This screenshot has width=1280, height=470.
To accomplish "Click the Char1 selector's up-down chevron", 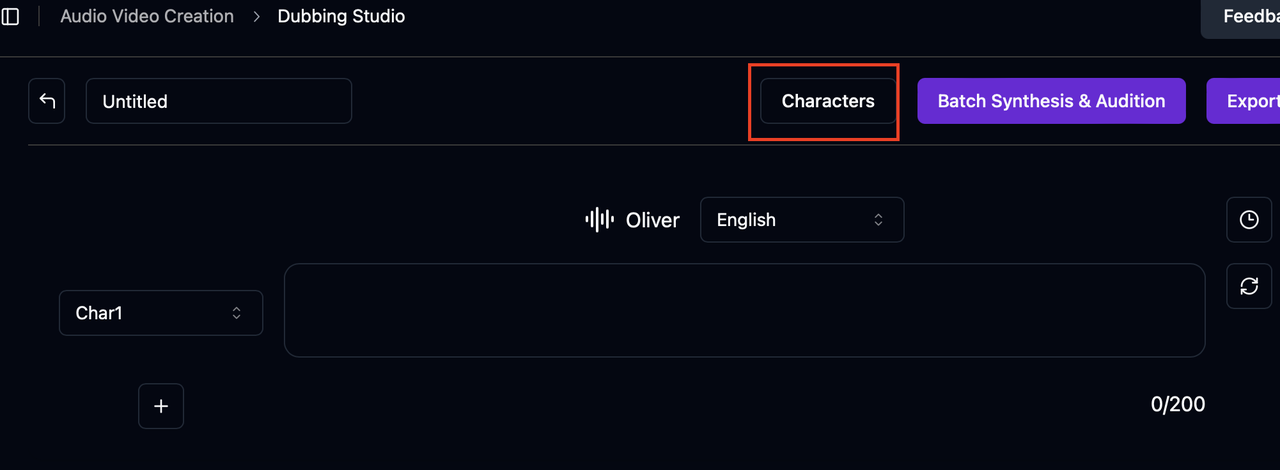I will tap(237, 313).
